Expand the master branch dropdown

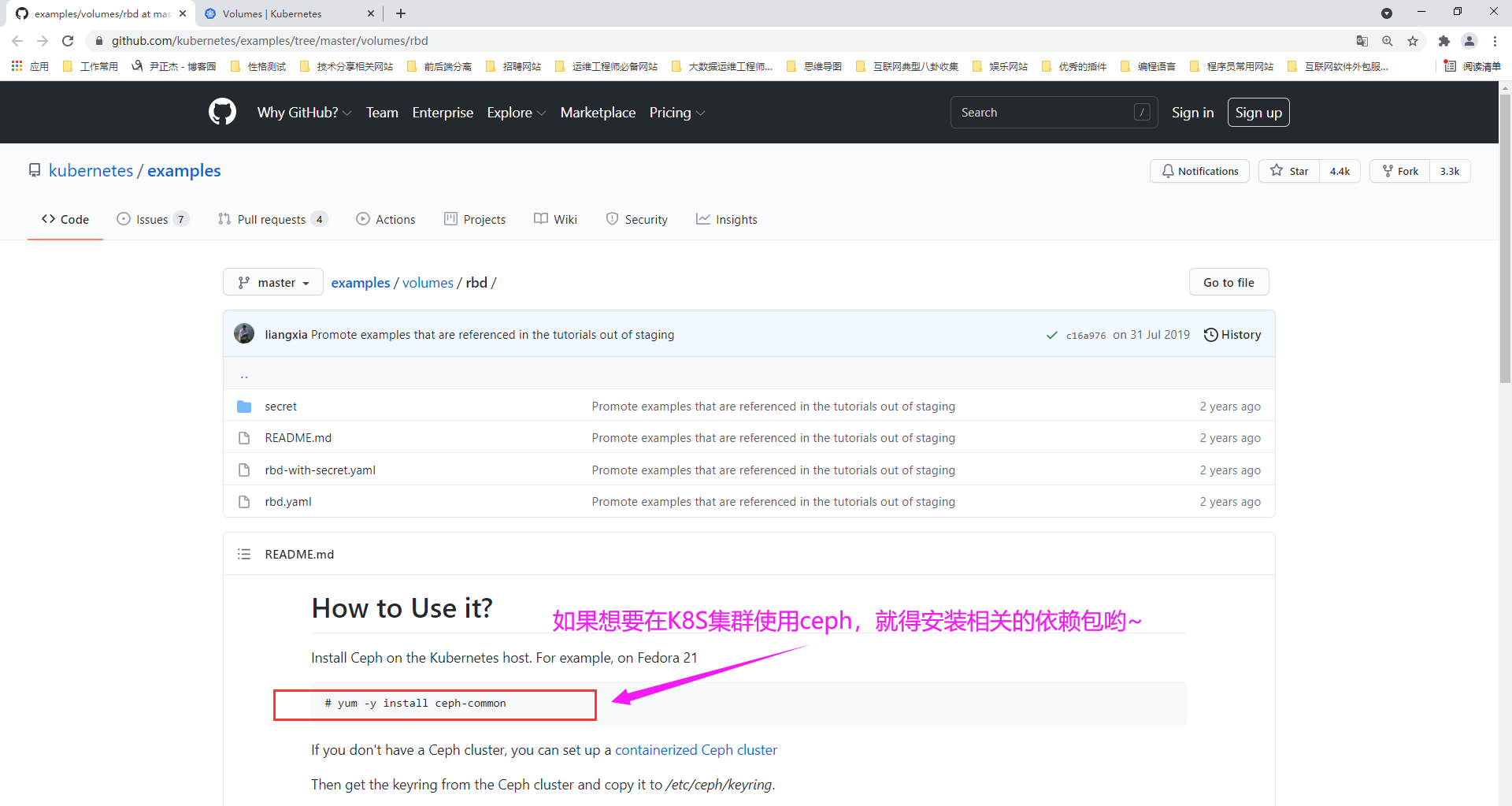(273, 283)
